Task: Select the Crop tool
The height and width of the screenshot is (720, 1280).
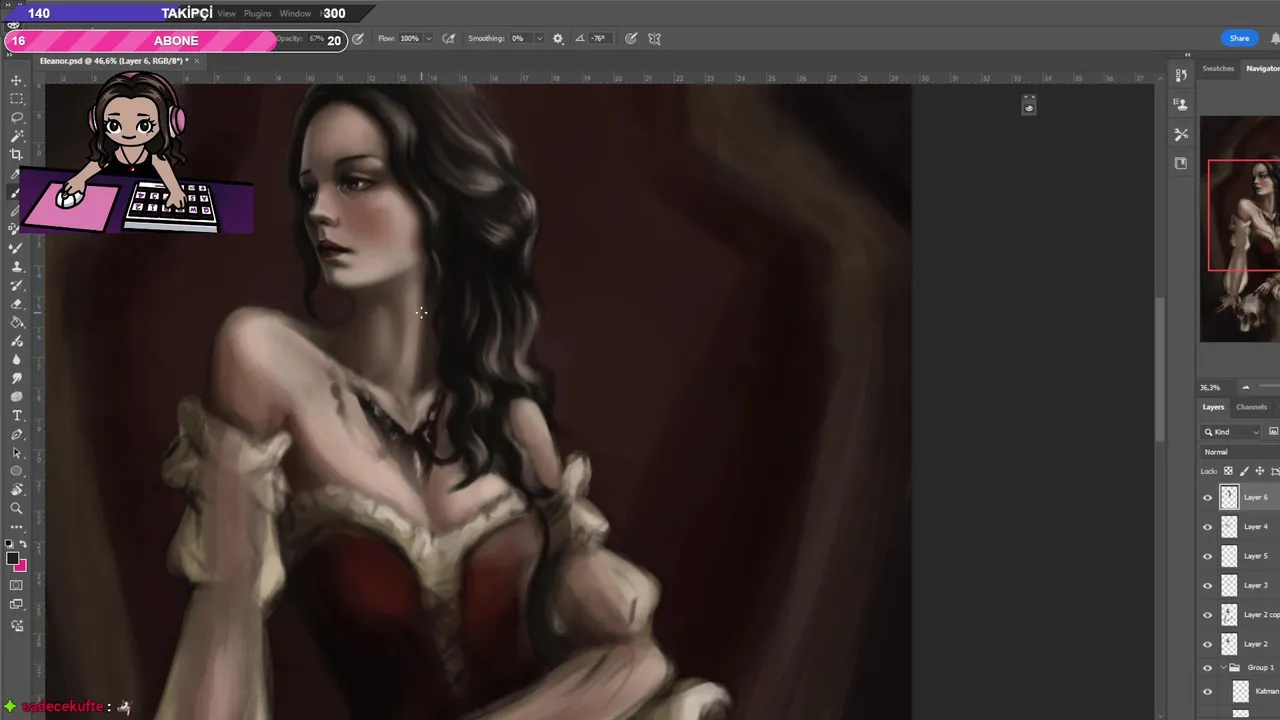Action: 16,154
